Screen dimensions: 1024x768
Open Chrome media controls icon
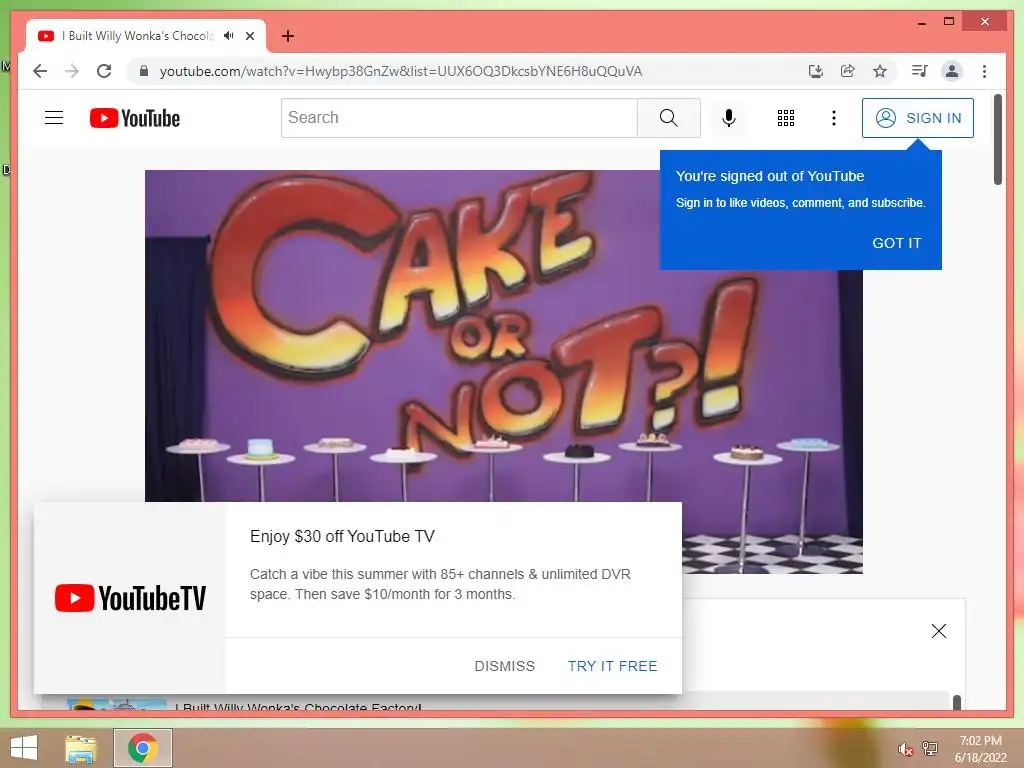[x=920, y=71]
